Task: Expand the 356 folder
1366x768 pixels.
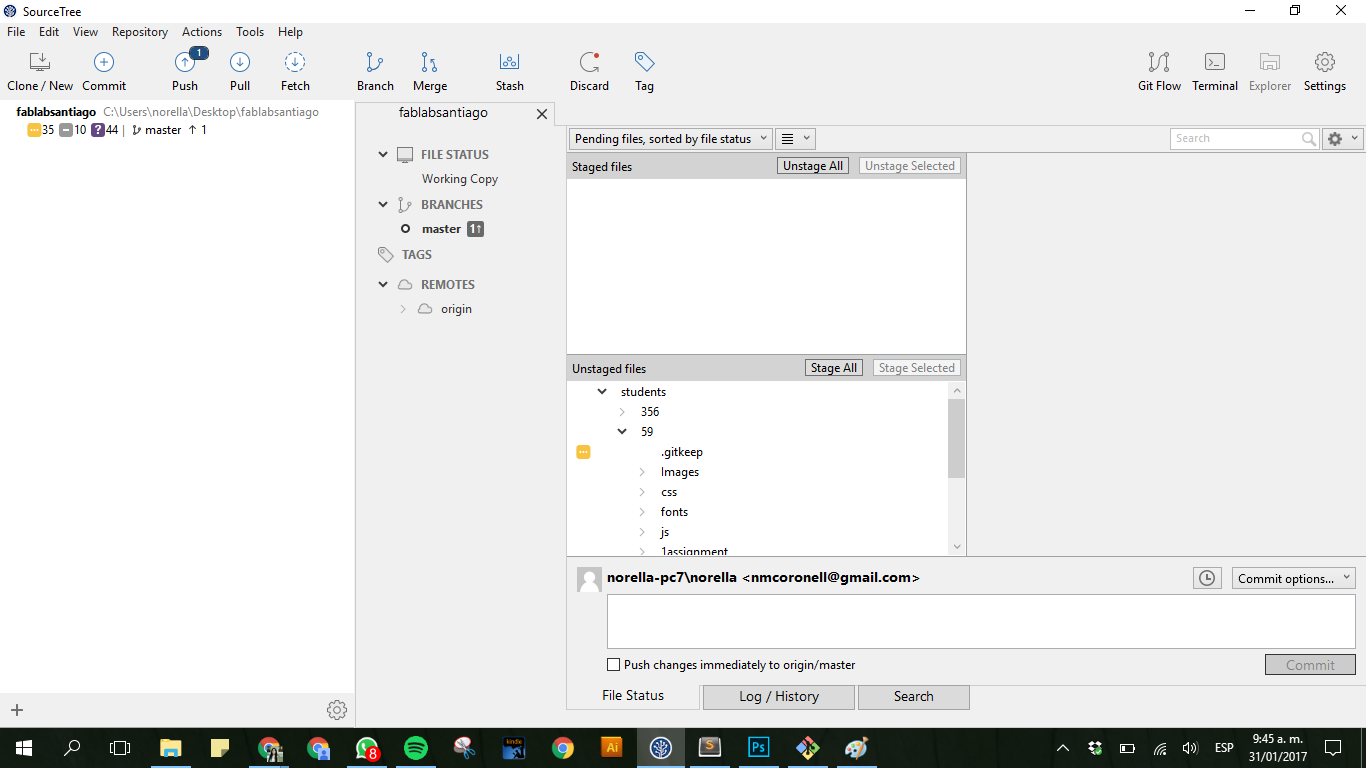Action: (x=622, y=412)
